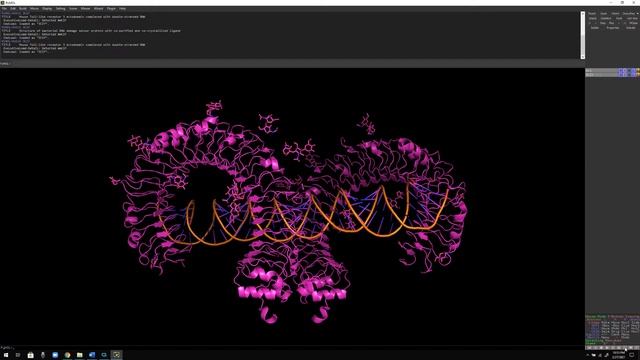Open Label (L) menu for 'all' row
Image resolution: width=640 pixels, height=360 pixels.
click(633, 71)
